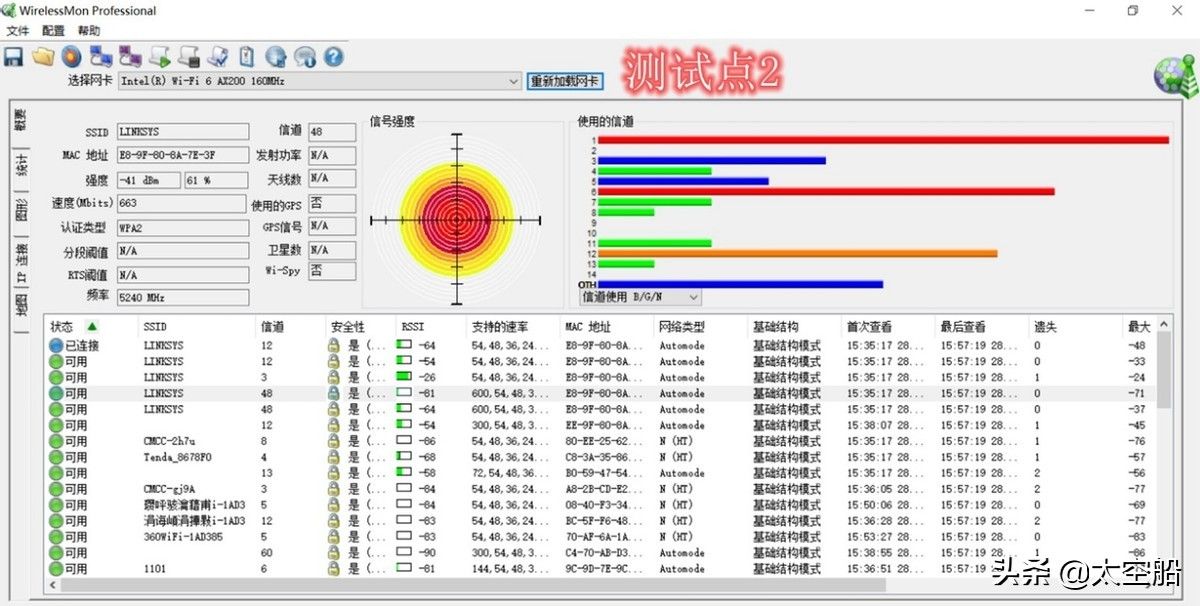Click the document with checkmark toolbar icon
The image size is (1200, 606).
tap(218, 57)
